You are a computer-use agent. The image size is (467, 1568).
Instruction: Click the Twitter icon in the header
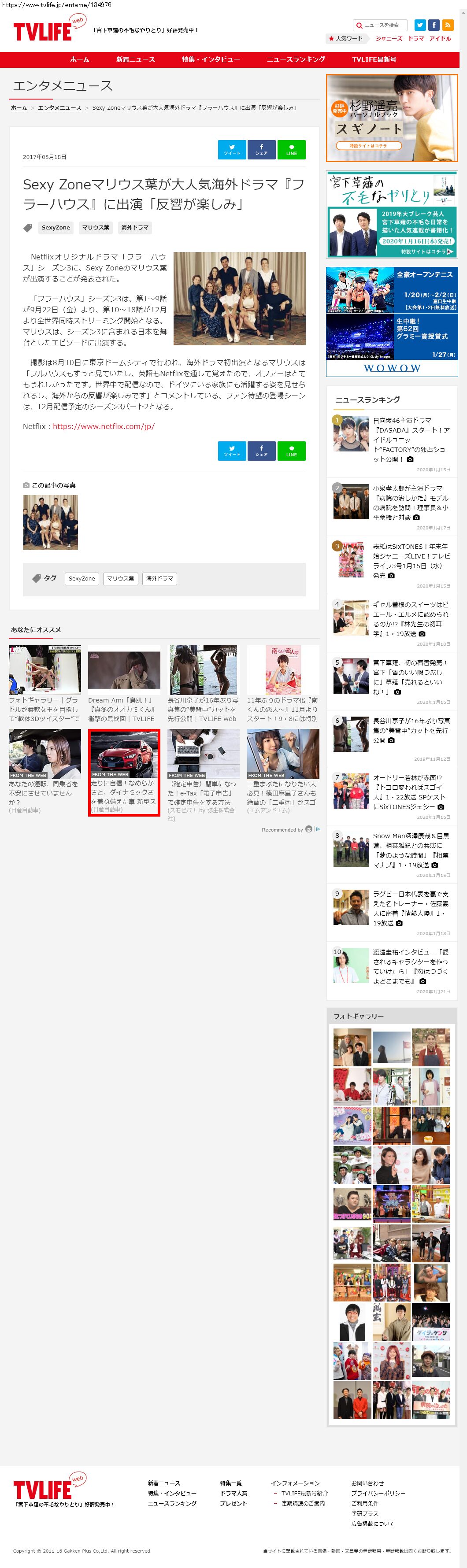point(419,25)
